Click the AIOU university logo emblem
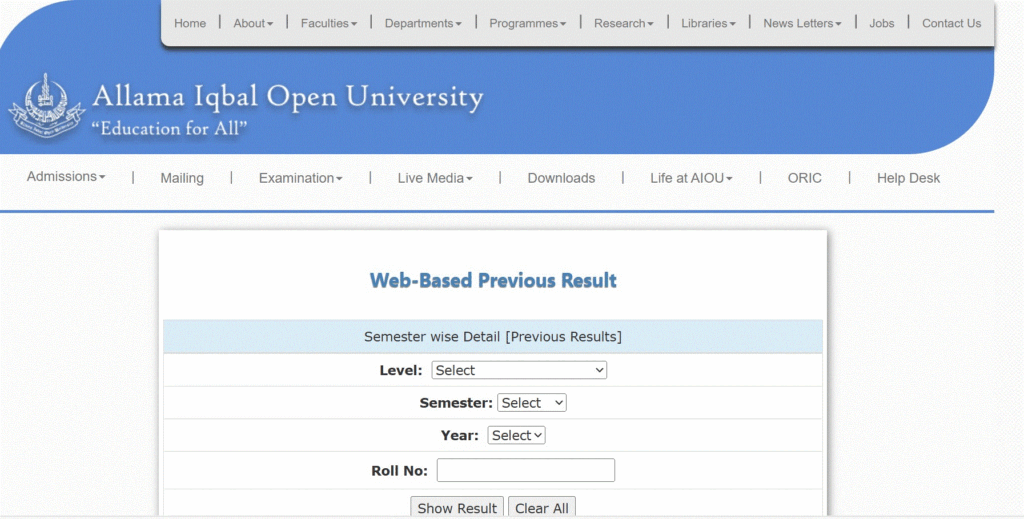Viewport: 1024px width, 519px height. [x=46, y=105]
